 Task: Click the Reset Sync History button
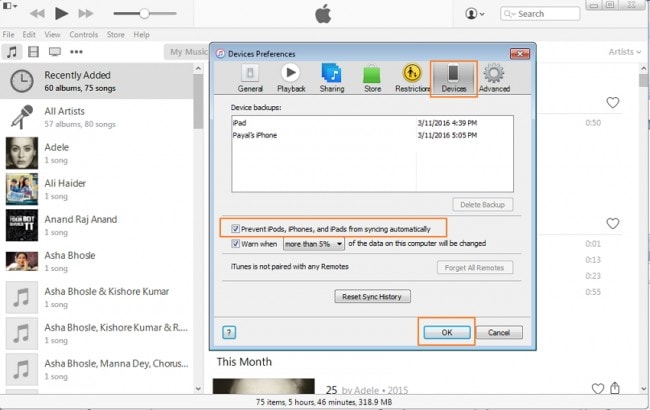[372, 296]
